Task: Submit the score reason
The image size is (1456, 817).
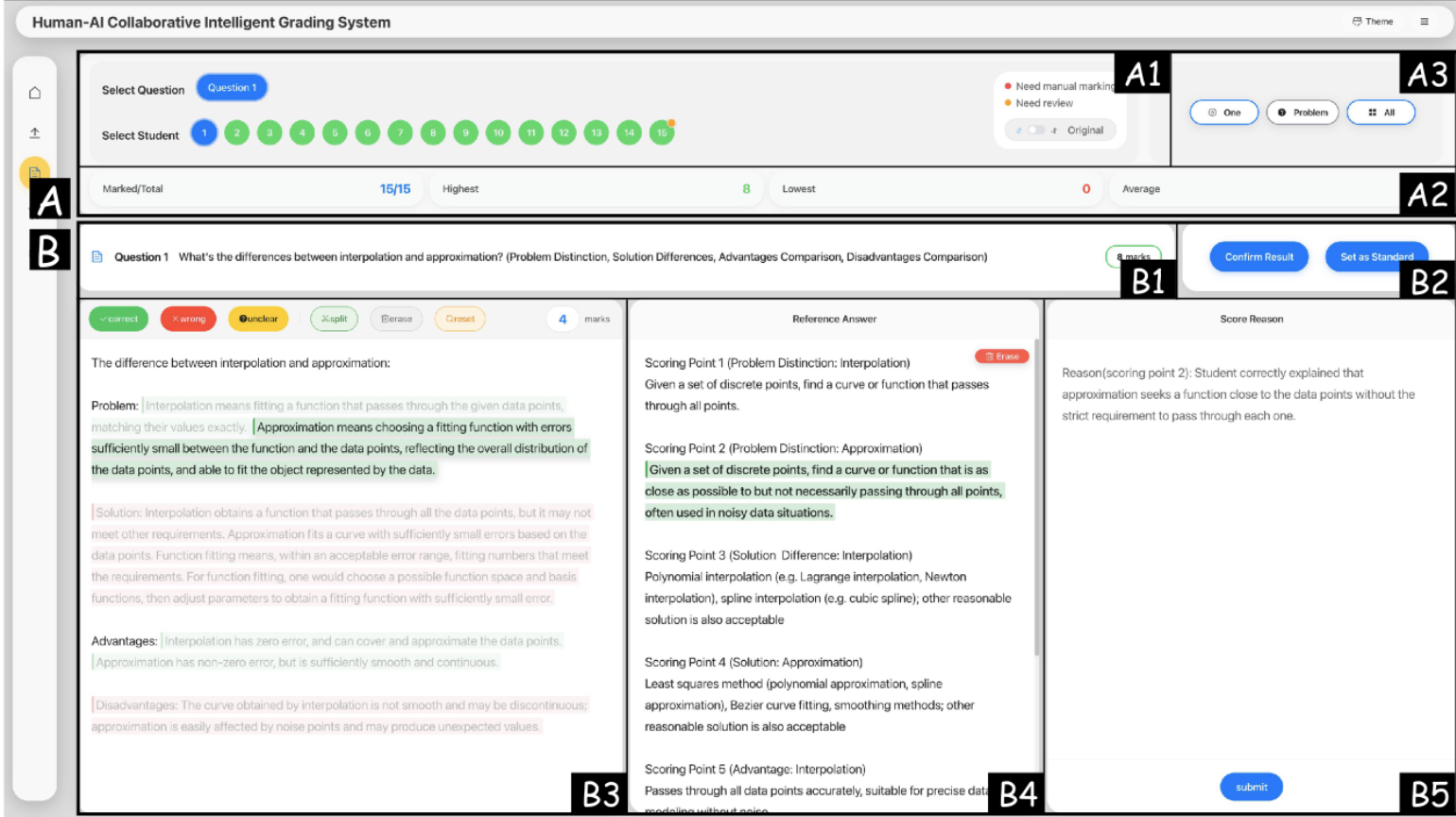Action: point(1251,787)
